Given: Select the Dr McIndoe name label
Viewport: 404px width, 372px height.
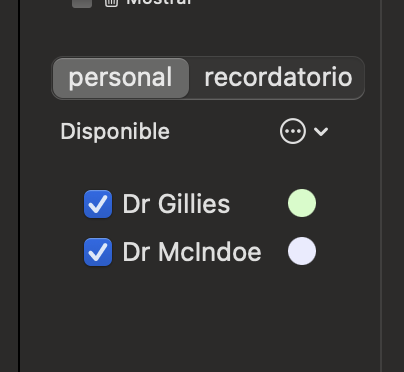Looking at the screenshot, I should [x=192, y=252].
